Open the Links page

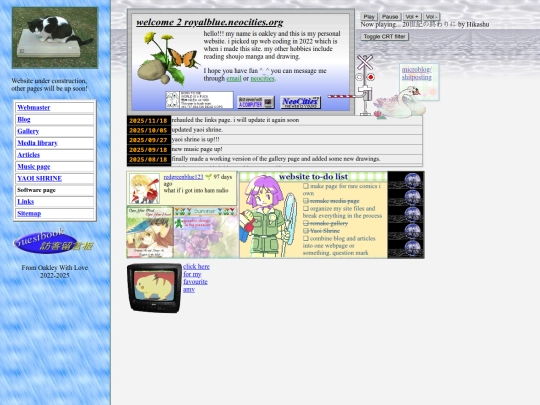click(25, 201)
